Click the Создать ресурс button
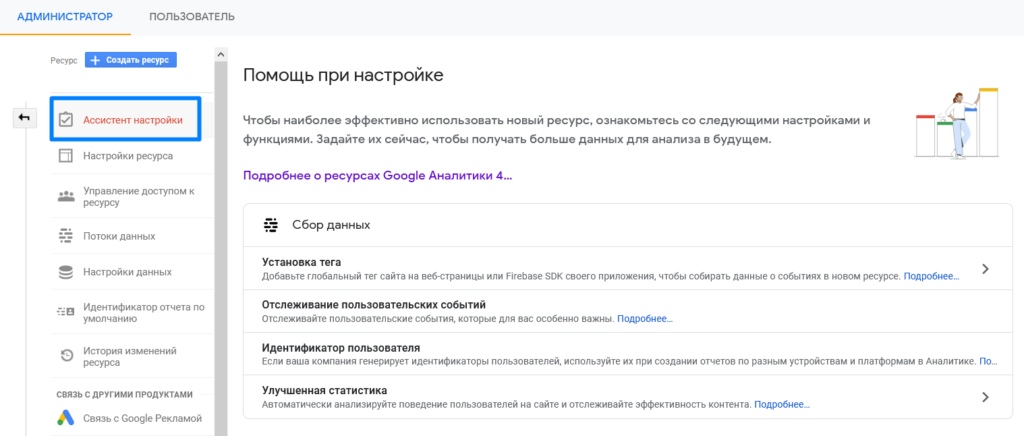This screenshot has height=436, width=1024. 131,60
